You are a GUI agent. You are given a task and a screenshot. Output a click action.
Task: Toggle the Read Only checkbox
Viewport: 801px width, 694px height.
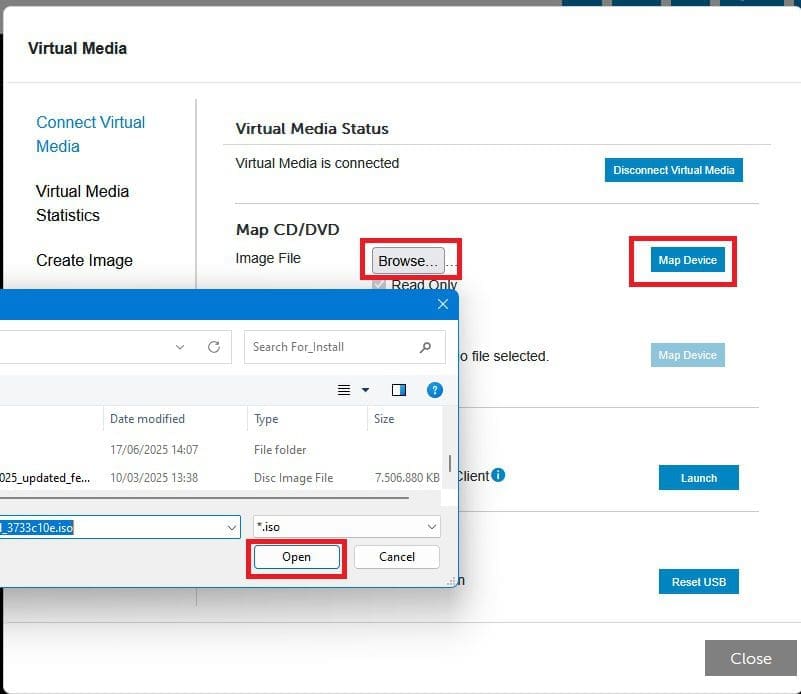[379, 285]
